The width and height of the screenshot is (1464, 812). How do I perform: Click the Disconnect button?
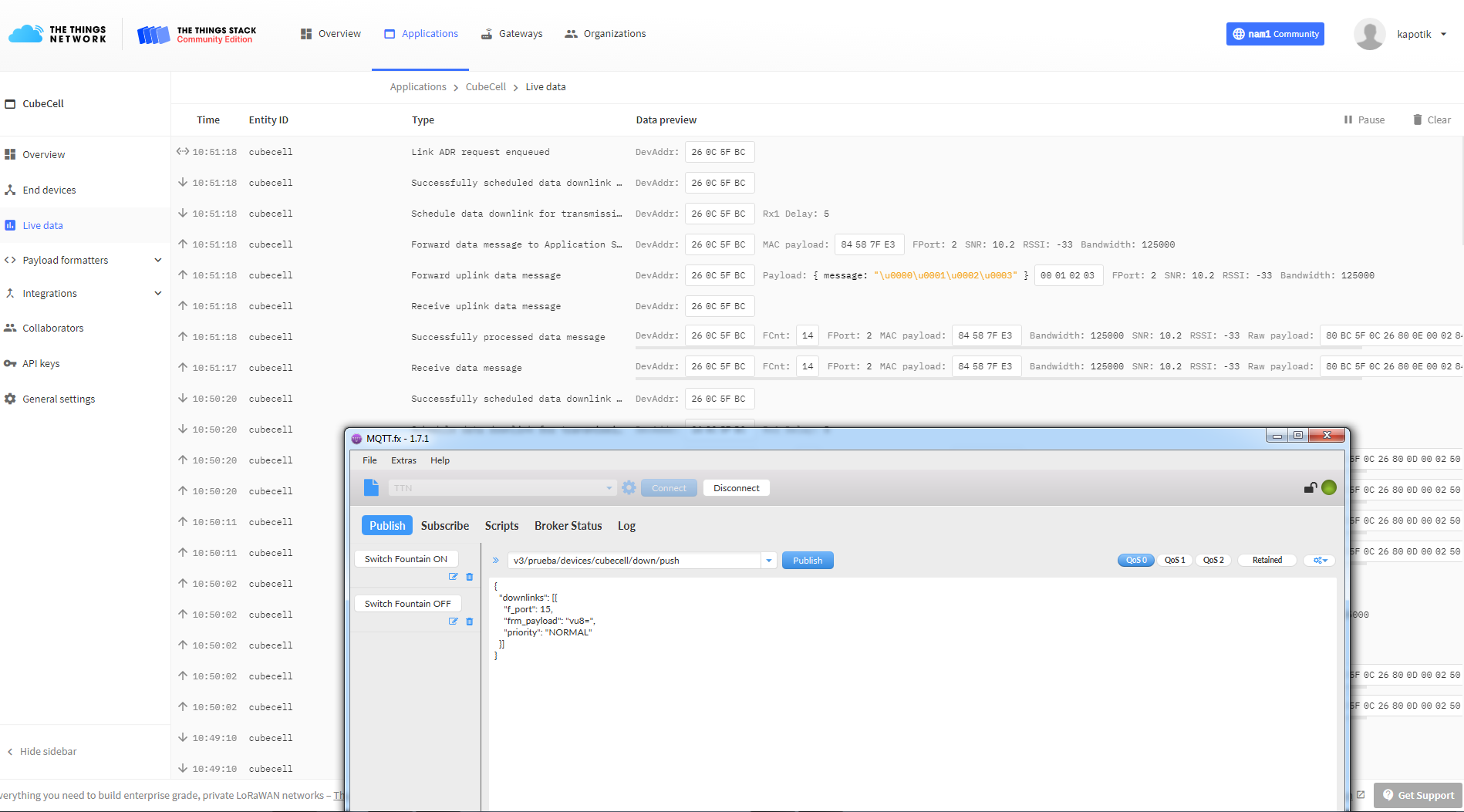click(736, 488)
